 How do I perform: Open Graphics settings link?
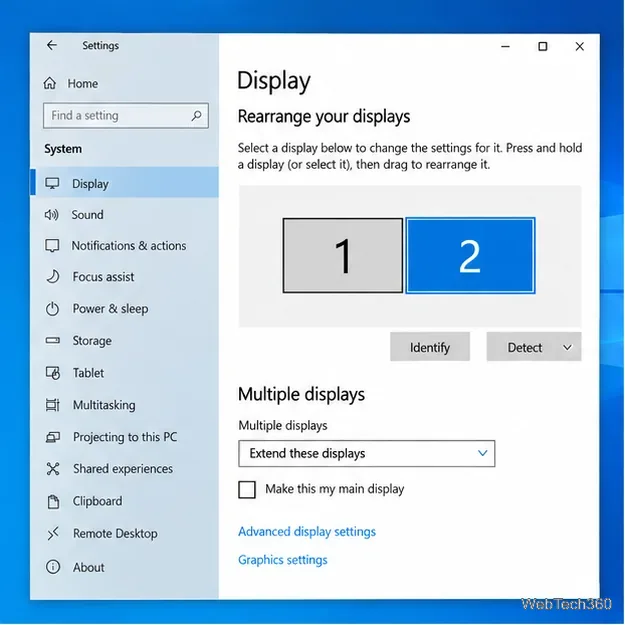283,560
